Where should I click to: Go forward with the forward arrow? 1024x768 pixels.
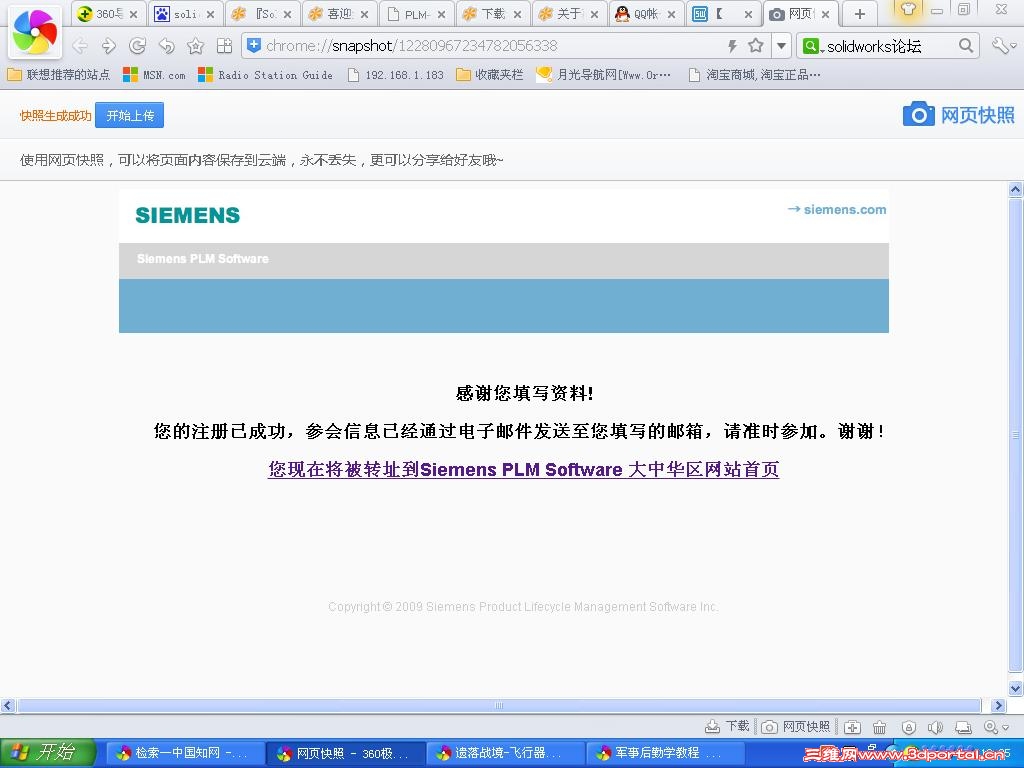pos(108,46)
